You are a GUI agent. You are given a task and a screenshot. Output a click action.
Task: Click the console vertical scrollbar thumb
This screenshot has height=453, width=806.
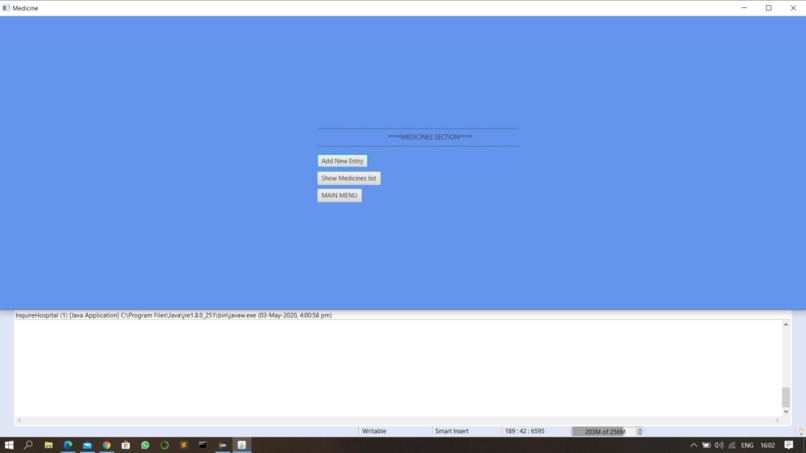pos(785,397)
